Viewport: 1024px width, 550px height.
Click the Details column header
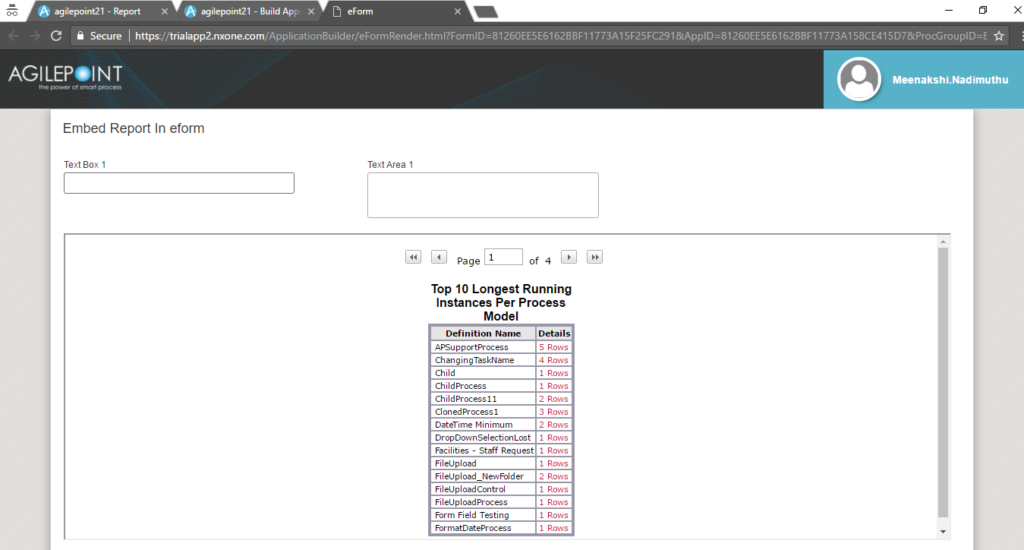(x=554, y=333)
